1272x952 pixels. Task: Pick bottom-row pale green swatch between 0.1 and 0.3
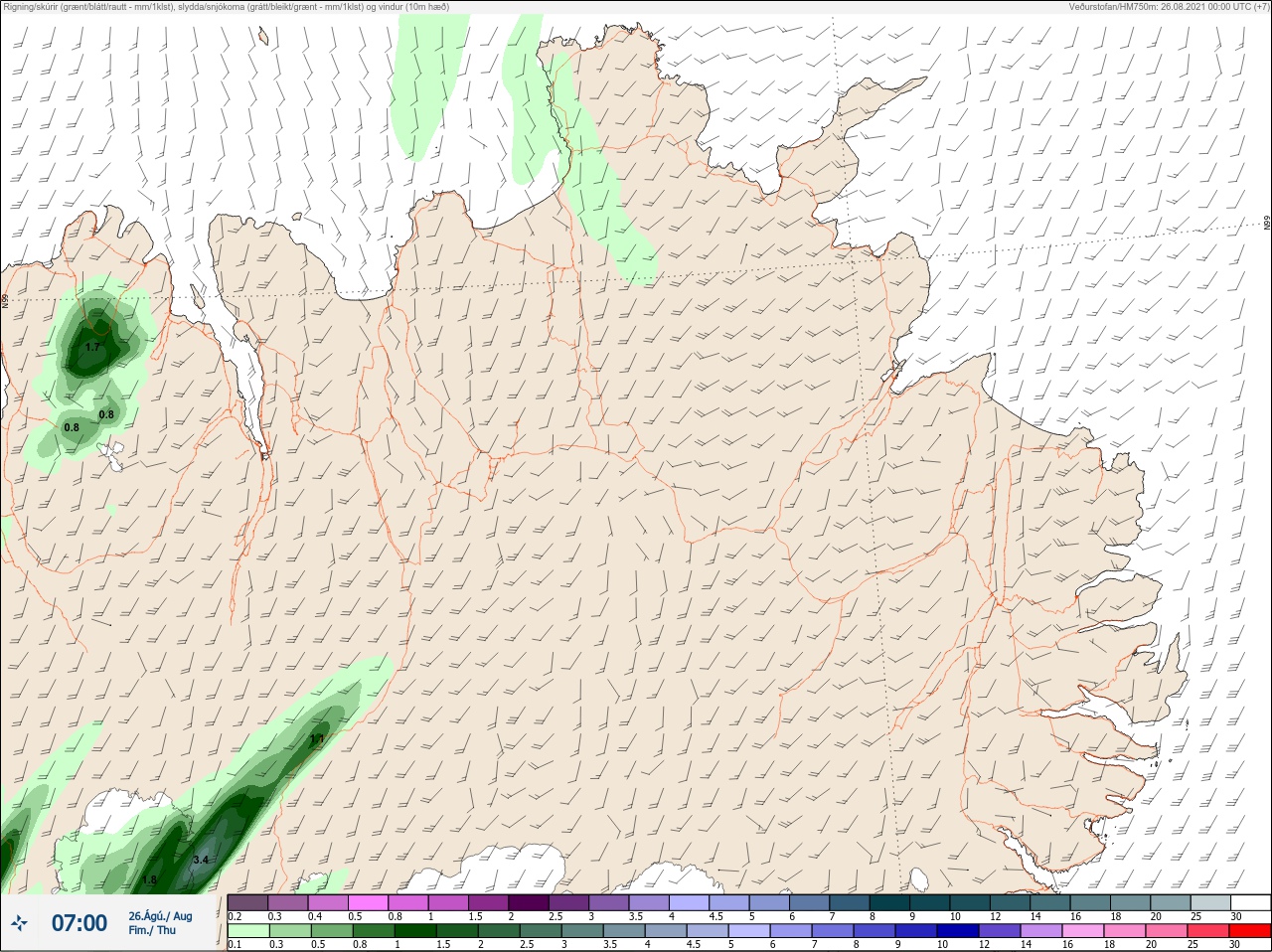(x=247, y=931)
